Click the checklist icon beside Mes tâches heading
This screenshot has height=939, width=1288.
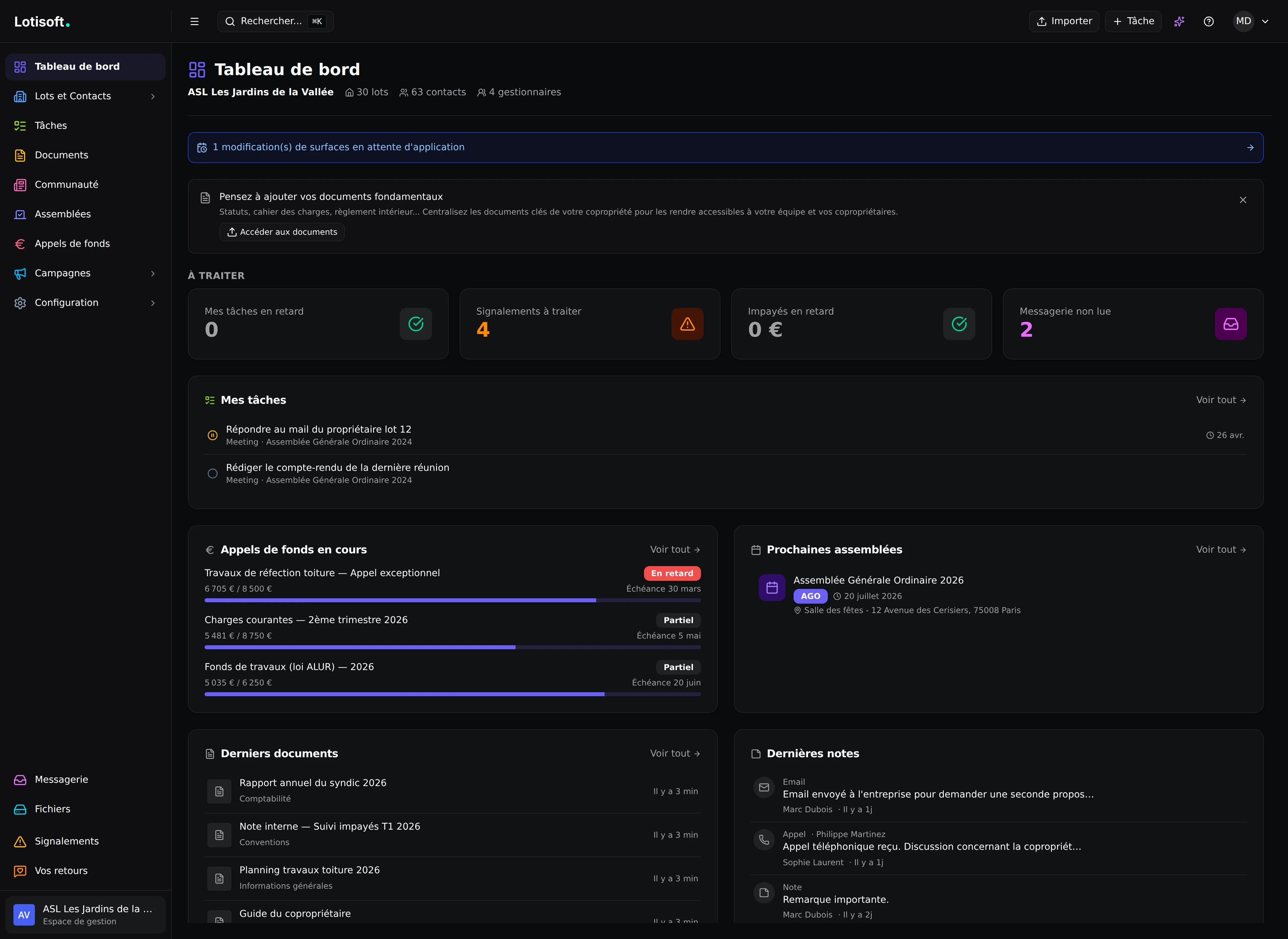tap(210, 401)
